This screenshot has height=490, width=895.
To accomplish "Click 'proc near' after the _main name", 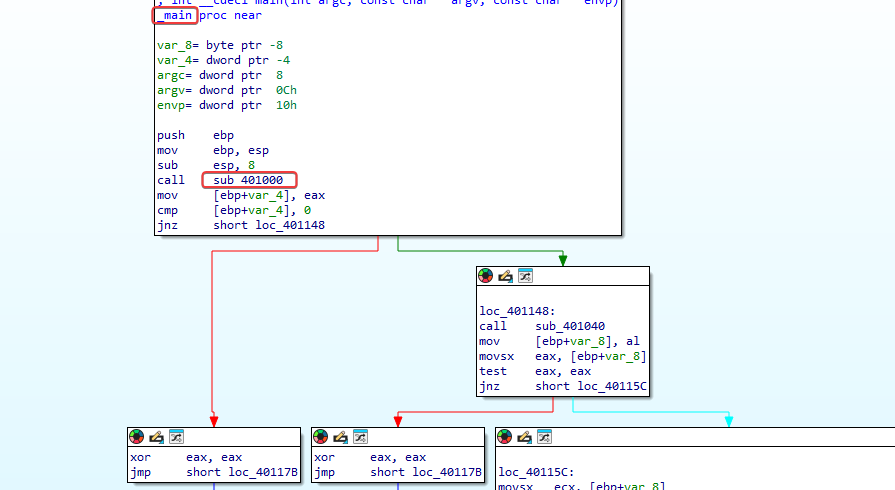I will [x=231, y=15].
